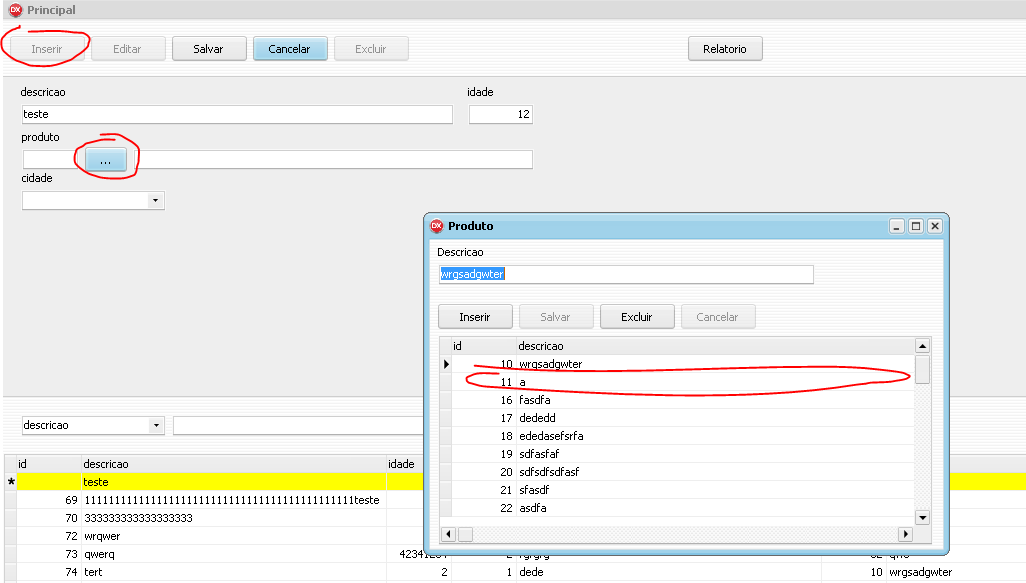Click Excluir in the Produto dialog

pos(637,316)
